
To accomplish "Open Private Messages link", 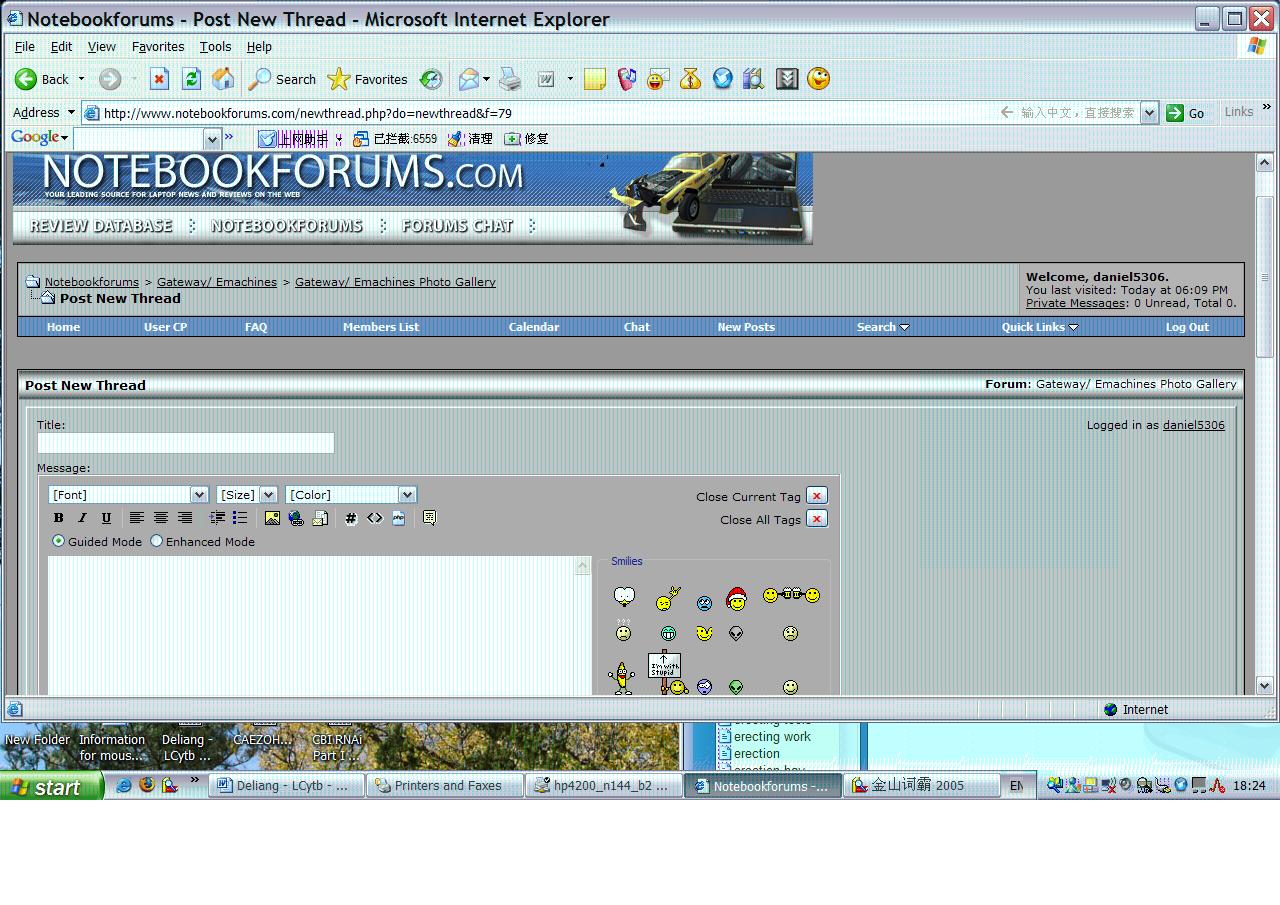I will [1075, 303].
